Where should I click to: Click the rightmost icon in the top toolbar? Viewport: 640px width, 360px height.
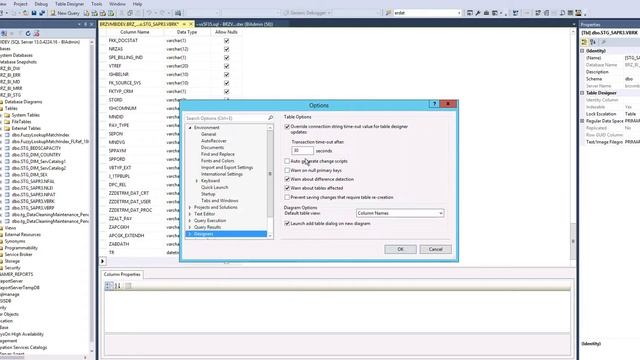click(578, 13)
